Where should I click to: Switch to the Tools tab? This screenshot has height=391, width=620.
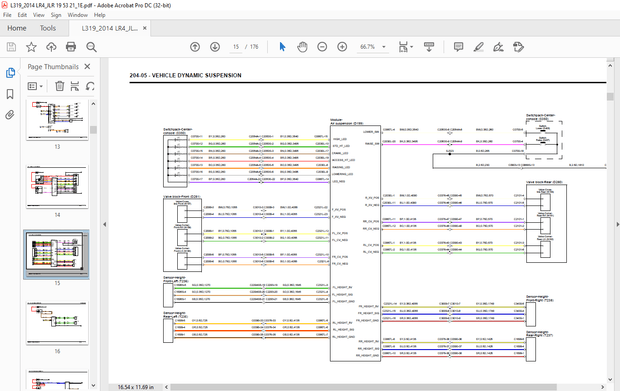48,28
